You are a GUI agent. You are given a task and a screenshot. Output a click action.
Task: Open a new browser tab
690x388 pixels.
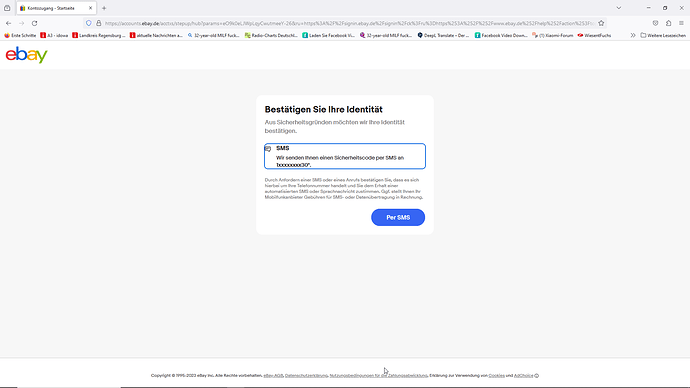pos(104,8)
